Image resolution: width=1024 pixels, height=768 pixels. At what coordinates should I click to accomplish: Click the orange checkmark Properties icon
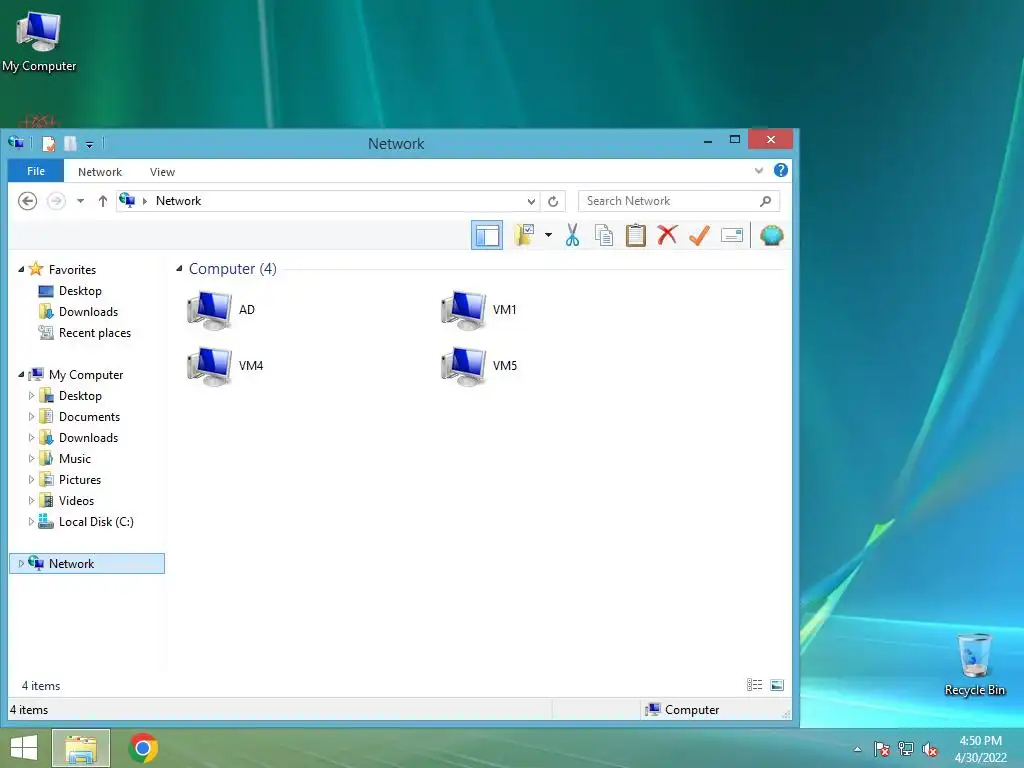pyautogui.click(x=699, y=235)
